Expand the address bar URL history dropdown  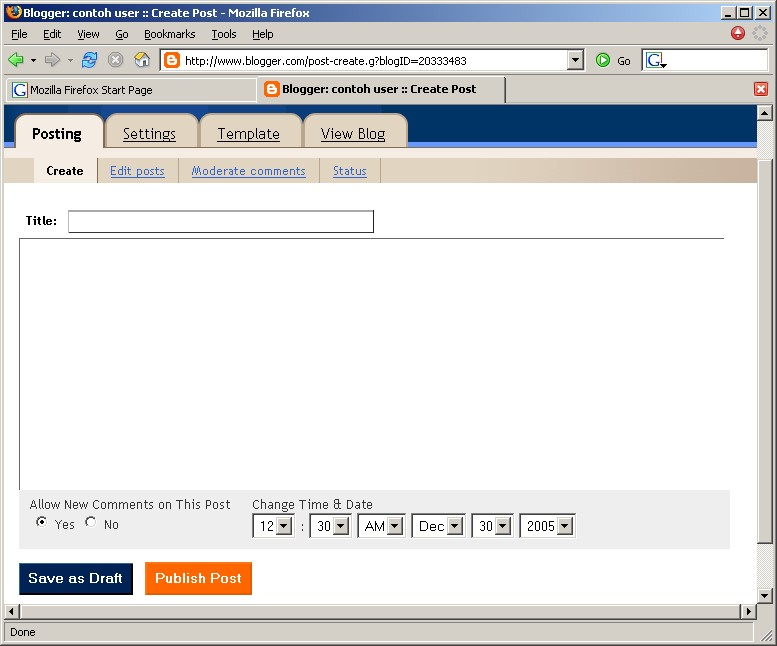click(x=575, y=60)
